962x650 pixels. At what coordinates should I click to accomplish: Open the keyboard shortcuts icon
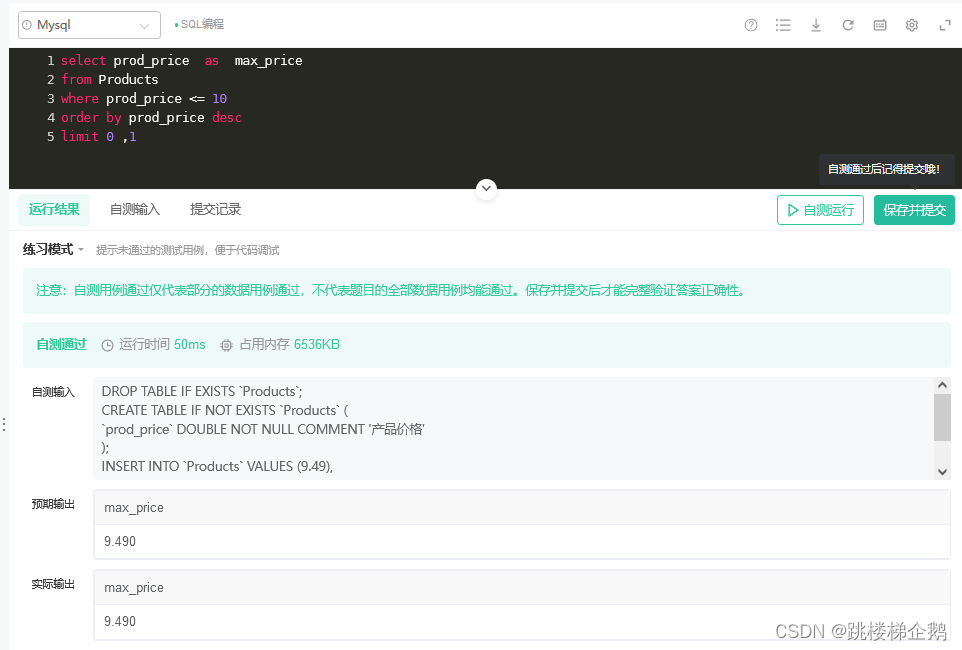point(879,25)
